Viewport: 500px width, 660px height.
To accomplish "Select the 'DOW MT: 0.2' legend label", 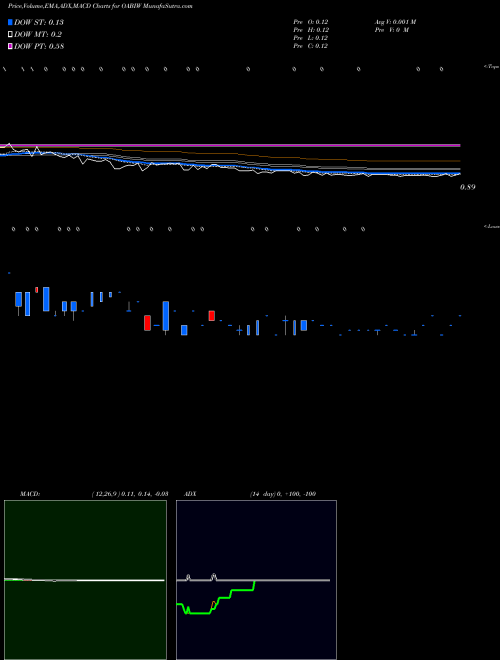I will point(38,35).
